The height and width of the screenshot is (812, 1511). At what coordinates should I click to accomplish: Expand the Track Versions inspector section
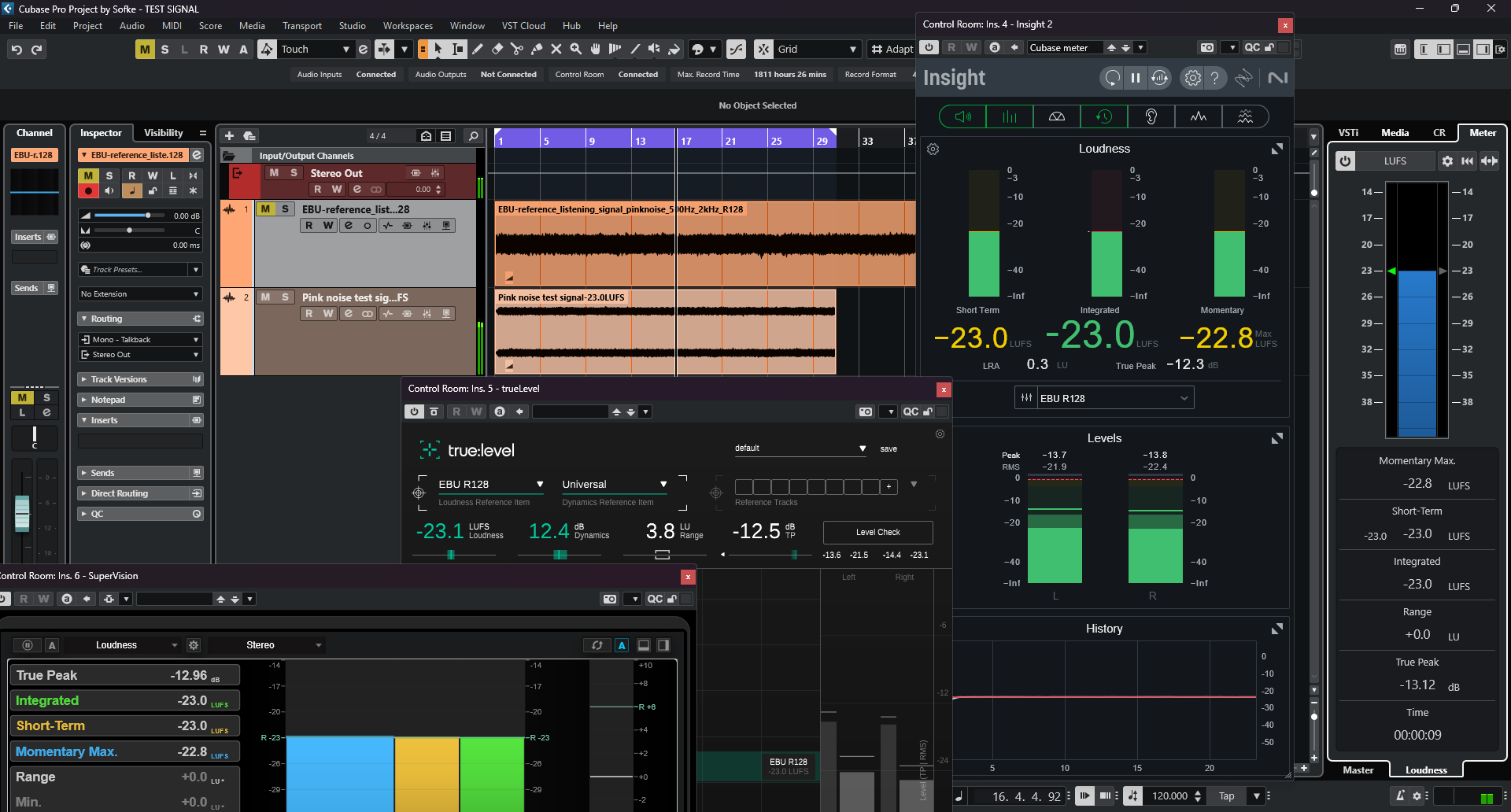tap(118, 379)
